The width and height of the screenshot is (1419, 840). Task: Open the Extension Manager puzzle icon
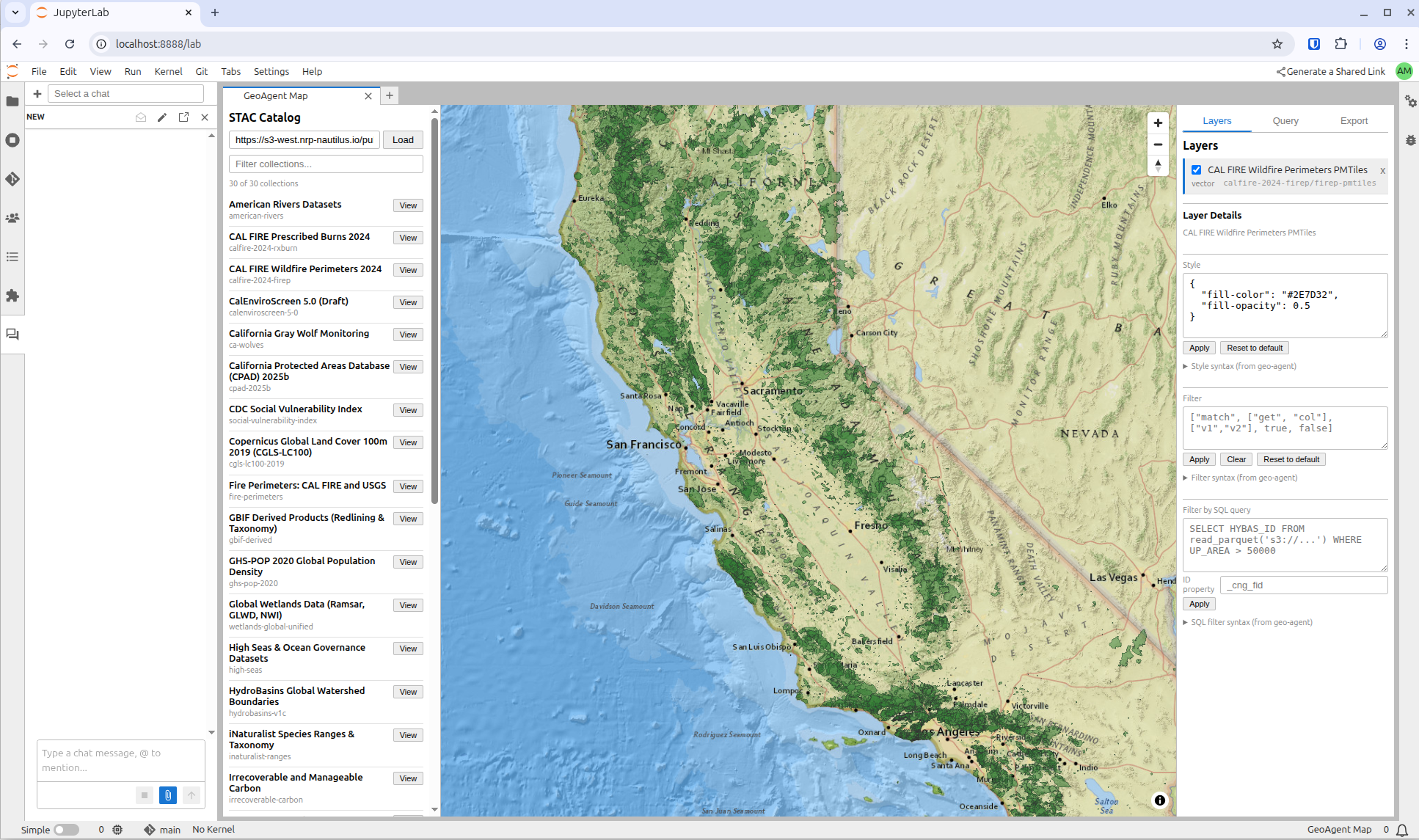coord(12,296)
